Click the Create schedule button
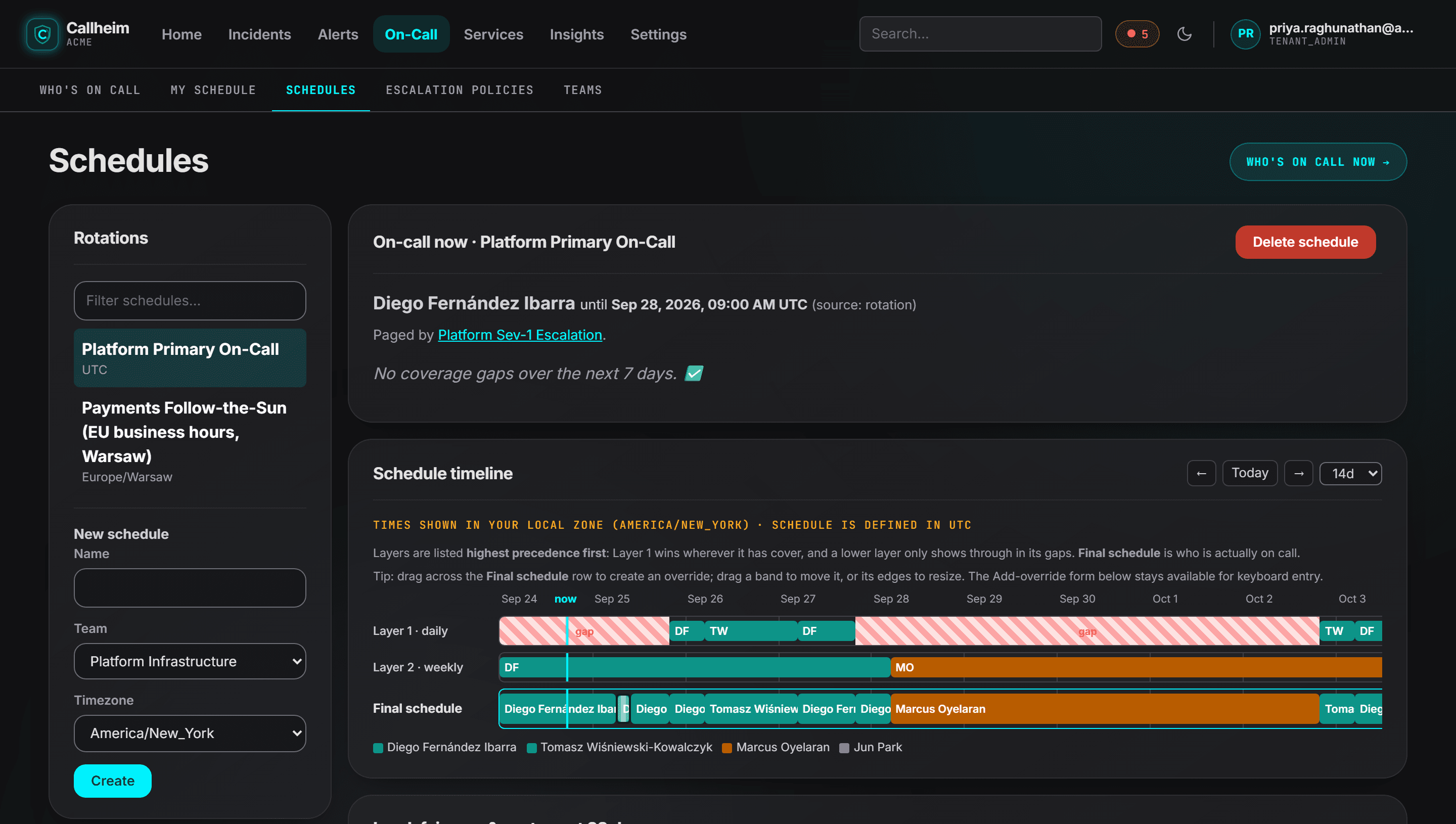The width and height of the screenshot is (1456, 824). coord(113,781)
